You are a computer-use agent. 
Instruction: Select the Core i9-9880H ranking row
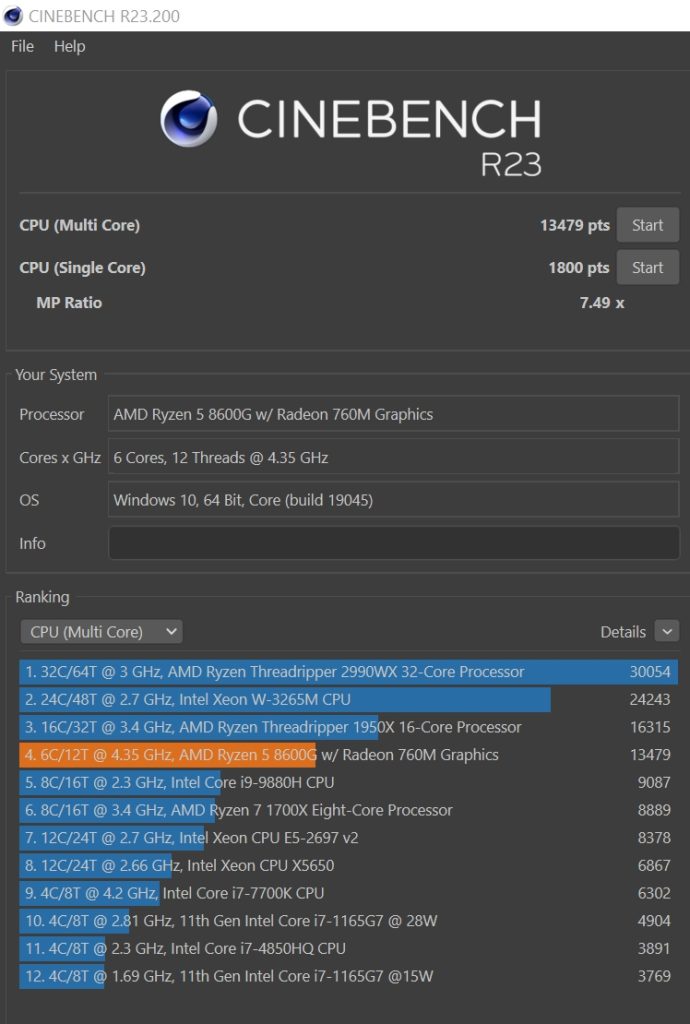[x=349, y=782]
